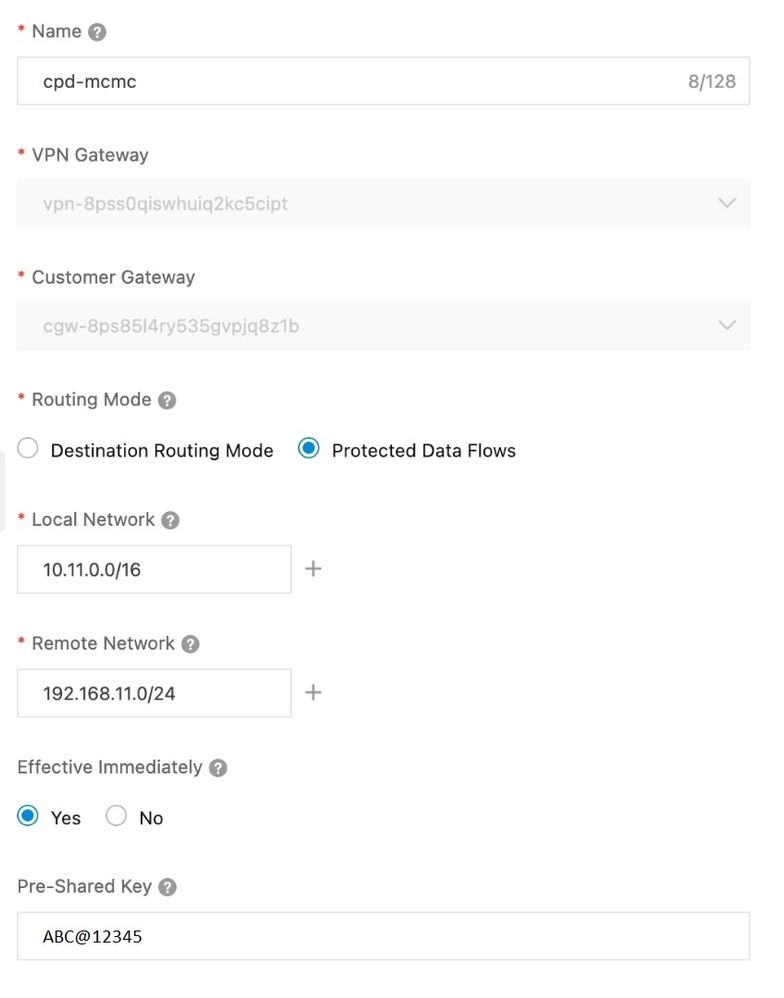Image resolution: width=784 pixels, height=998 pixels.
Task: Click the Name field containing cpd-mcmc
Action: pyautogui.click(x=350, y=81)
